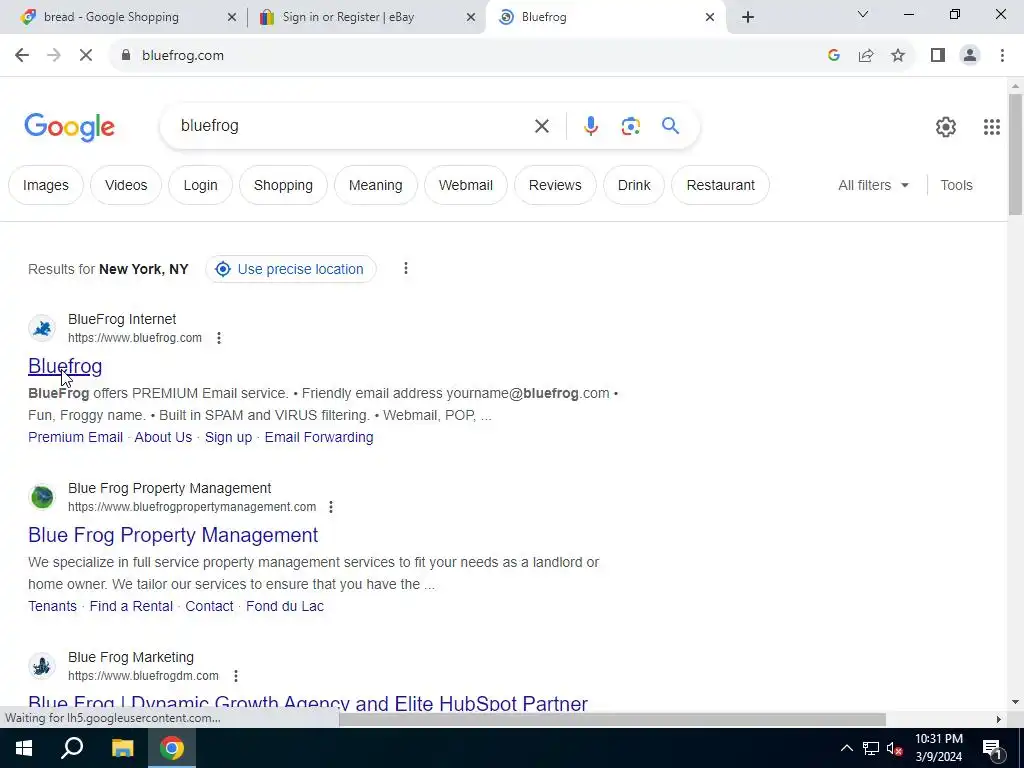
Task: Select the Reviews filter chip
Action: (555, 185)
